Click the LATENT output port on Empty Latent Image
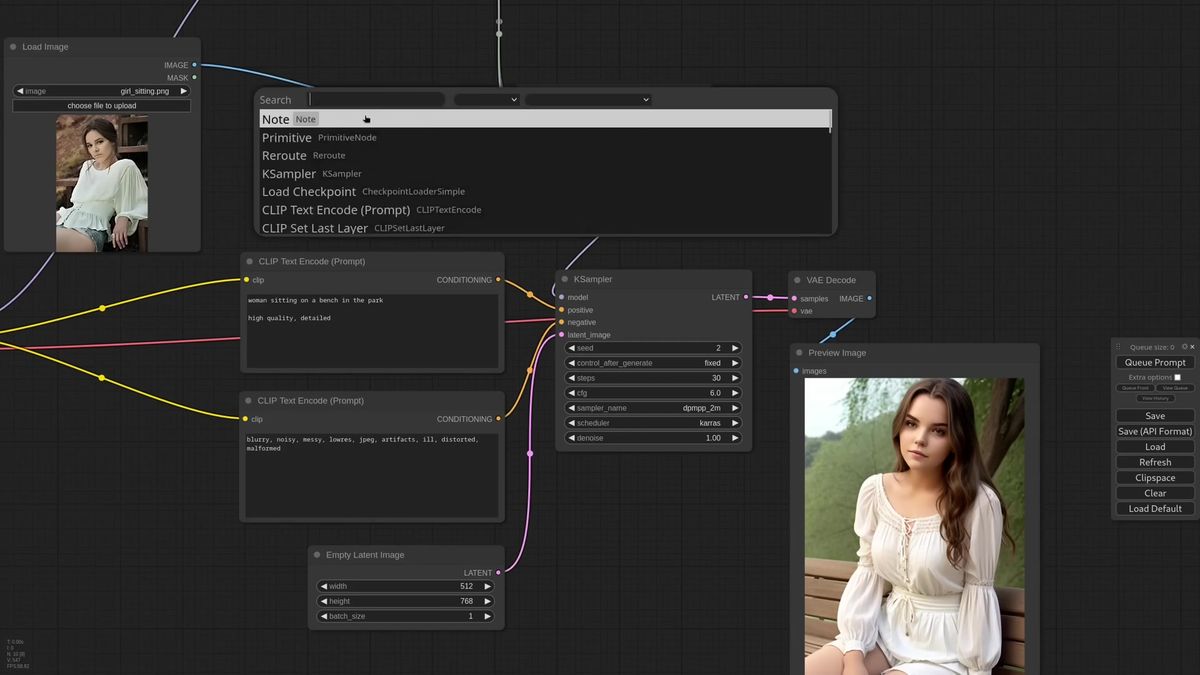The height and width of the screenshot is (675, 1200). point(499,573)
